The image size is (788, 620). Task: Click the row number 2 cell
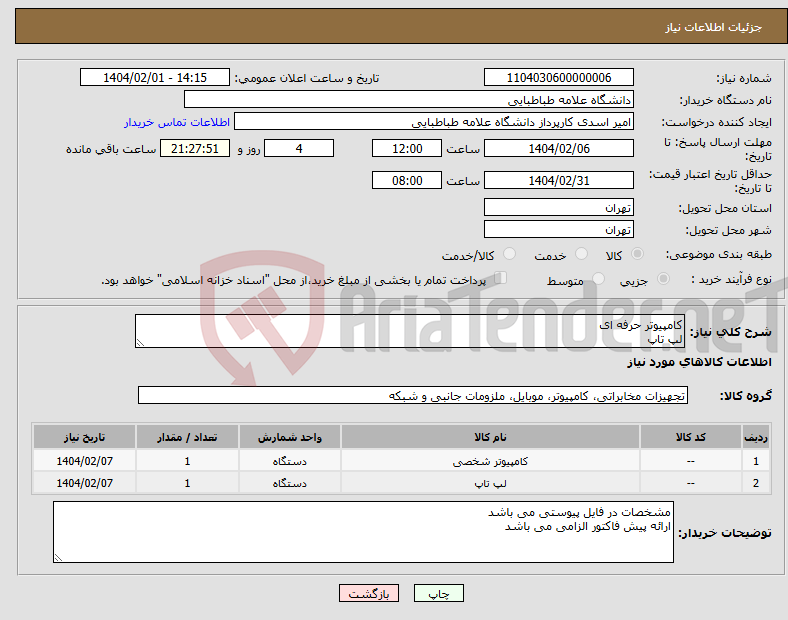(756, 483)
